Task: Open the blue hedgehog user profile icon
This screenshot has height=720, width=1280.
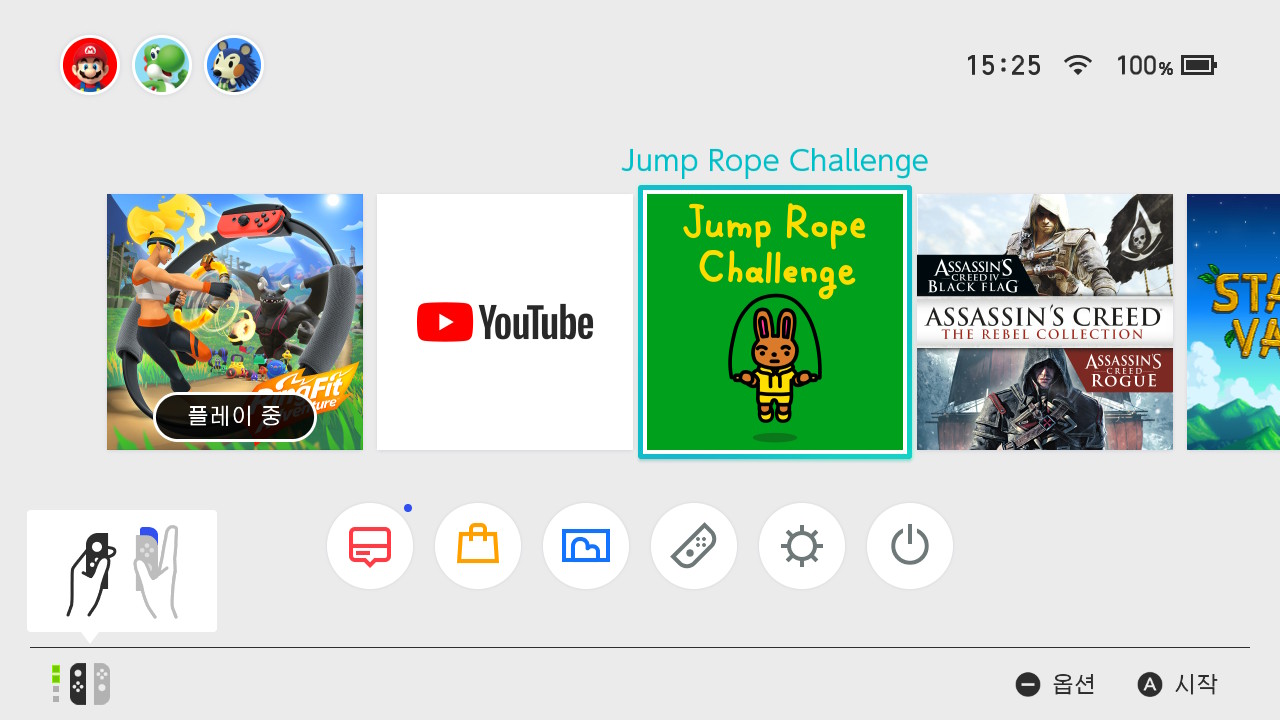Action: pyautogui.click(x=234, y=65)
